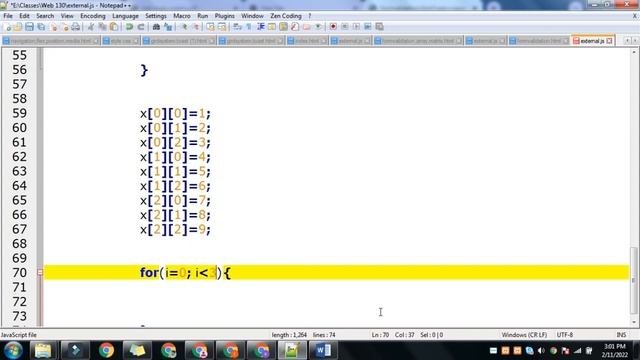
Task: Click the Replace toolbar icon
Action: [x=168, y=27]
